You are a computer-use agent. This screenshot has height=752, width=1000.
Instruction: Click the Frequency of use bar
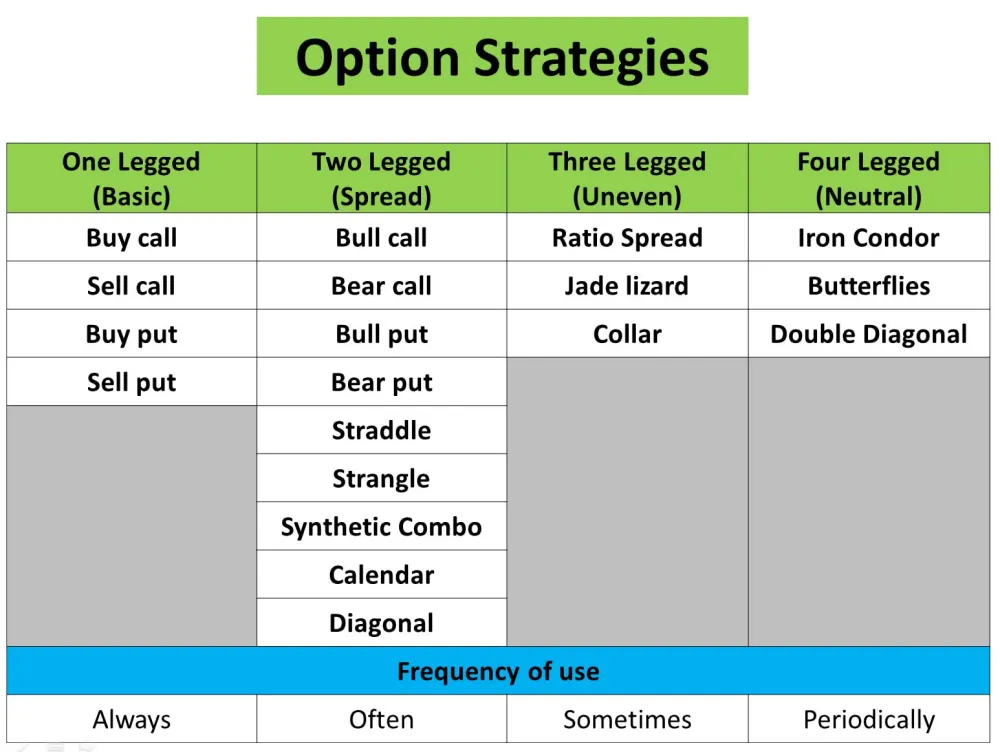point(498,670)
